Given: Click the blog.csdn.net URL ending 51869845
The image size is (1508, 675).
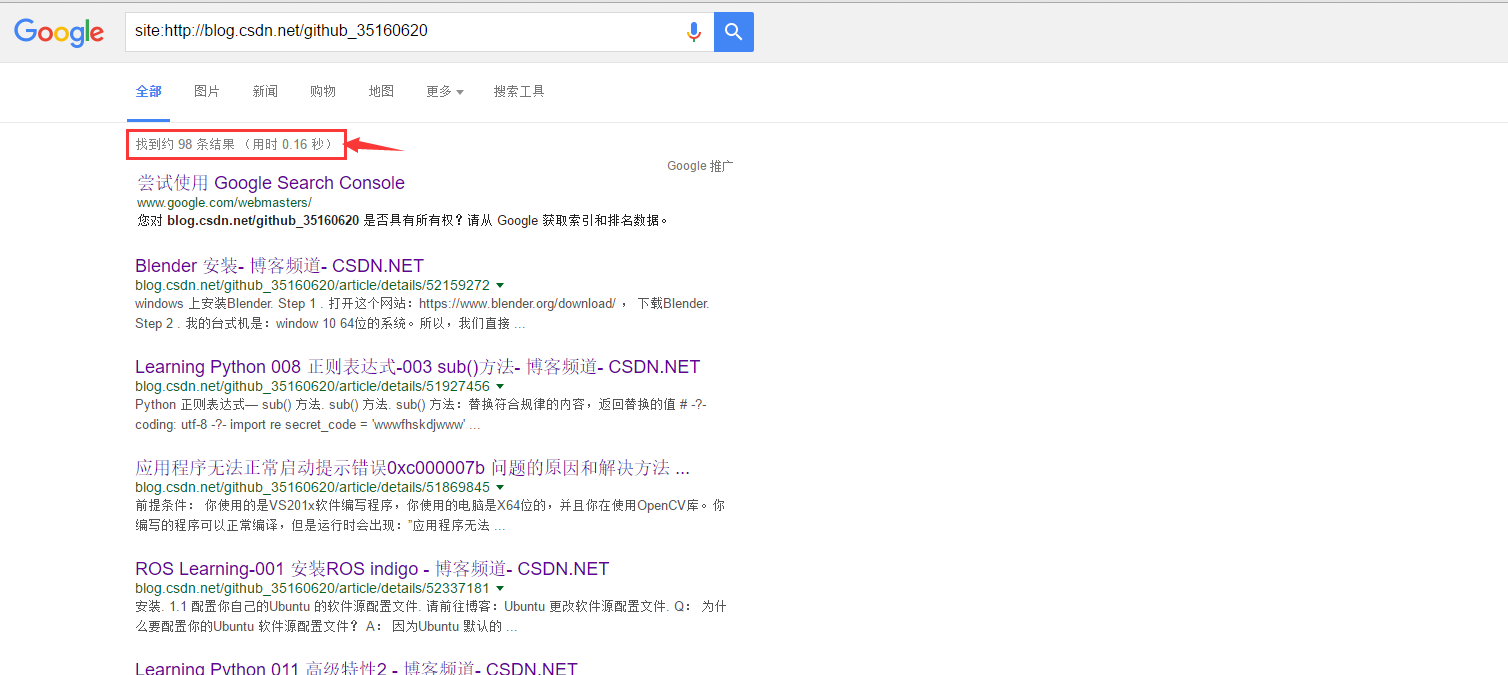Looking at the screenshot, I should 312,487.
